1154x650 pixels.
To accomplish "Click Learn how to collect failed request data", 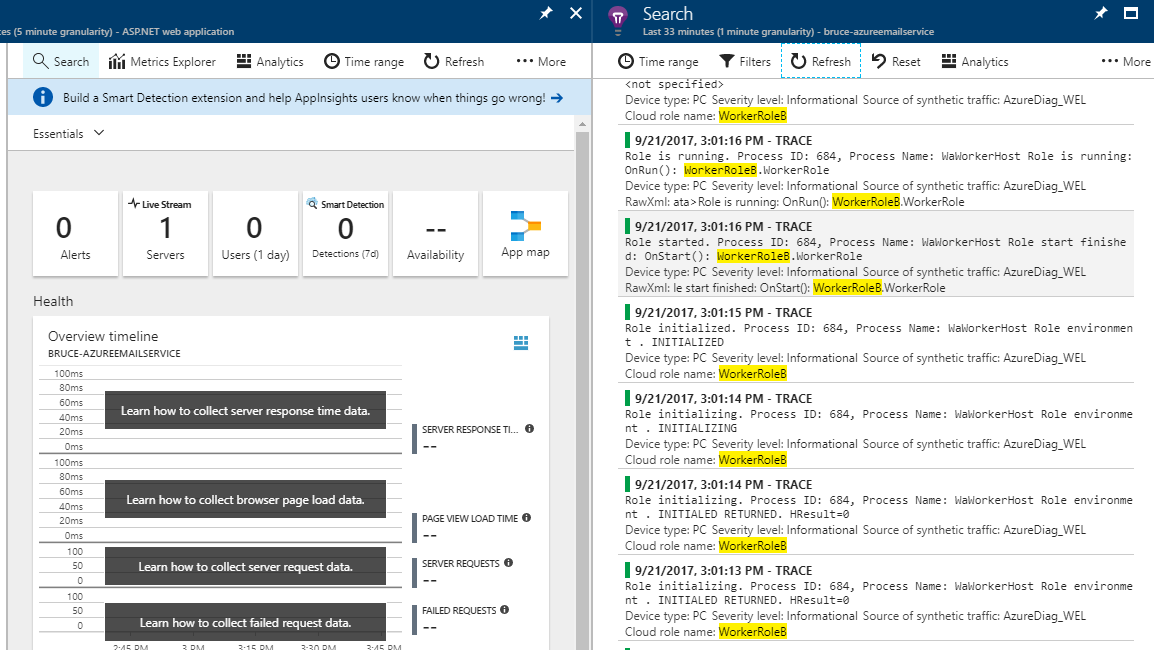I will pos(245,623).
